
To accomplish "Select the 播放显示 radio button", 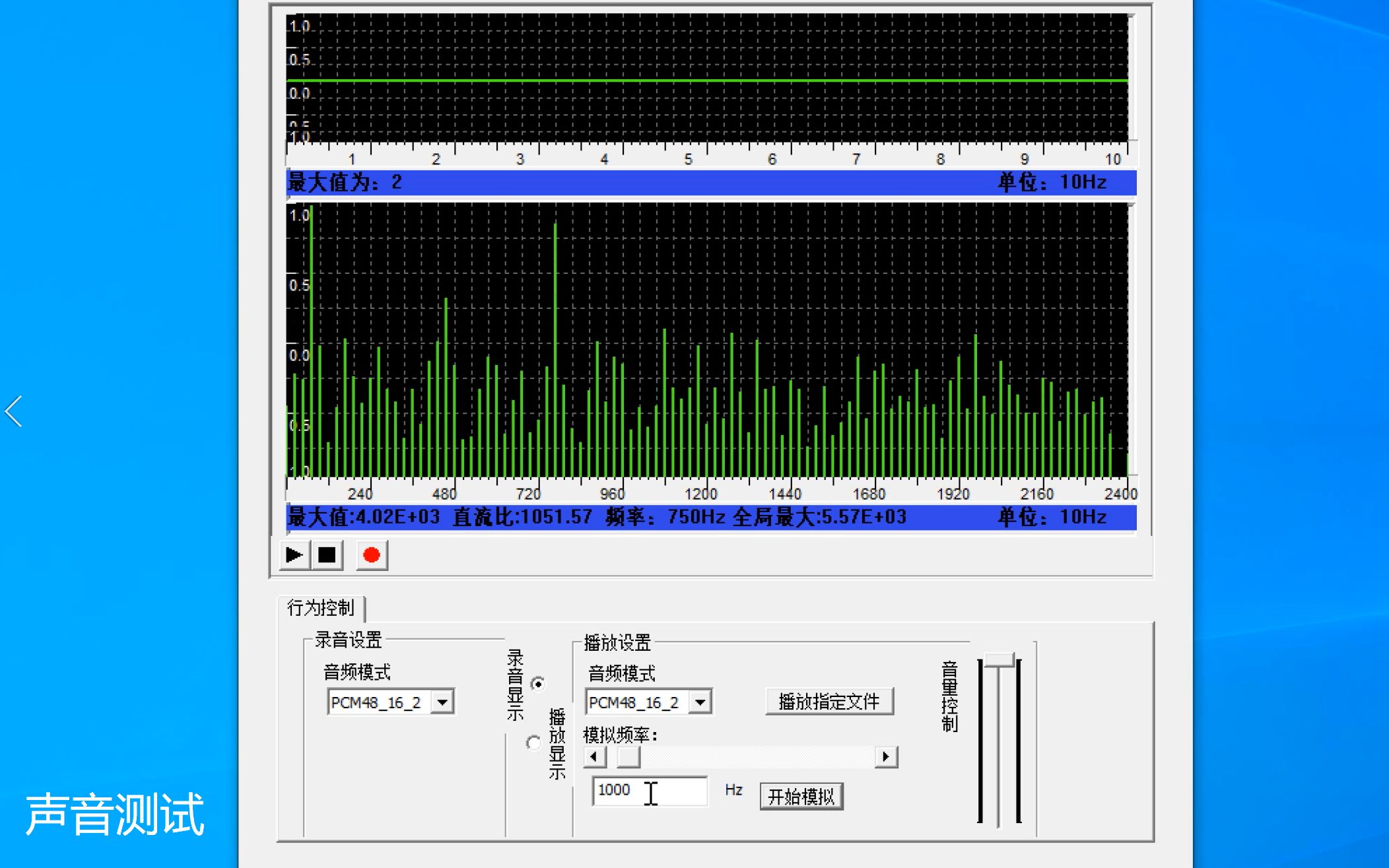I will point(533,743).
